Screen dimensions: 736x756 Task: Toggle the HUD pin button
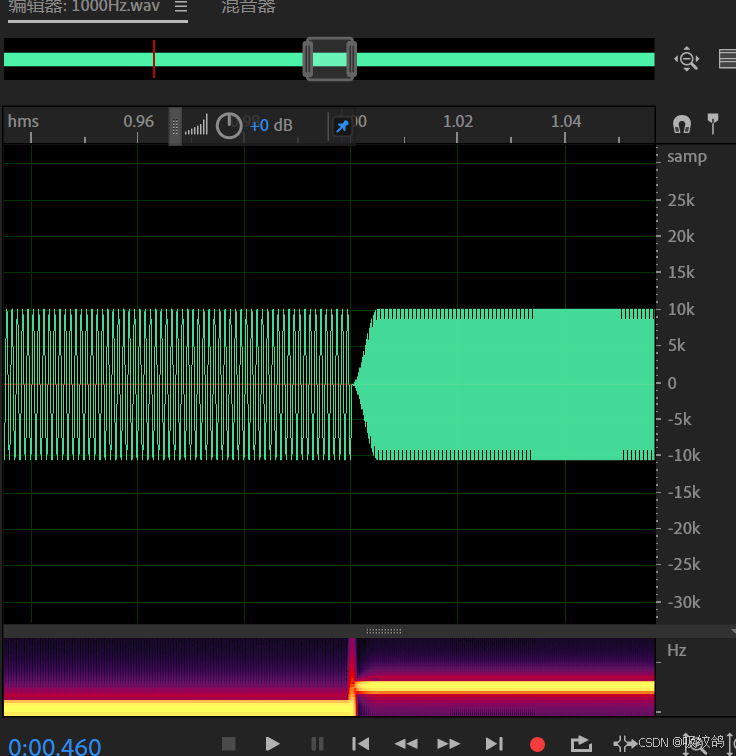click(342, 127)
